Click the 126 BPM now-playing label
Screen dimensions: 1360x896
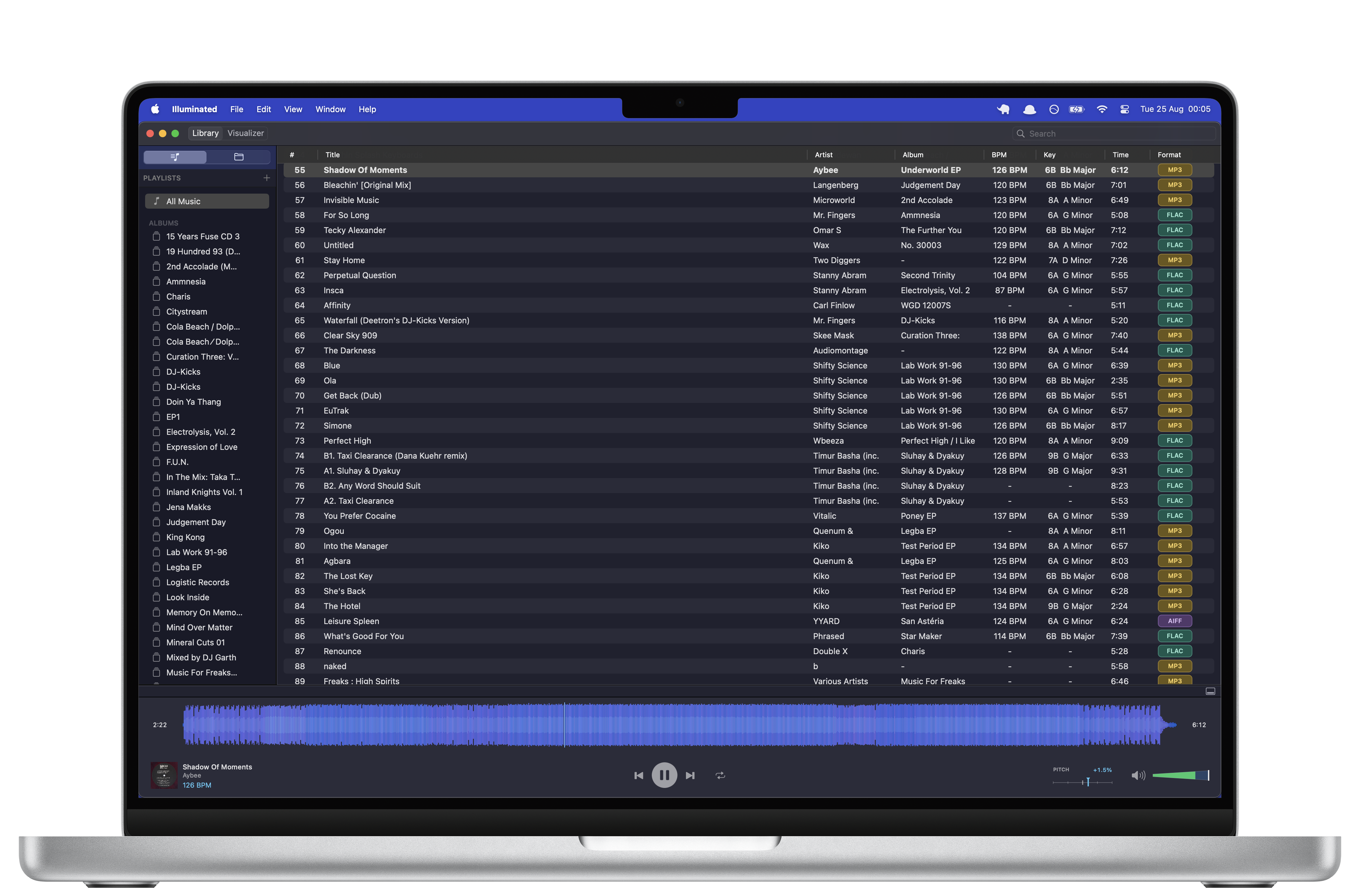196,785
